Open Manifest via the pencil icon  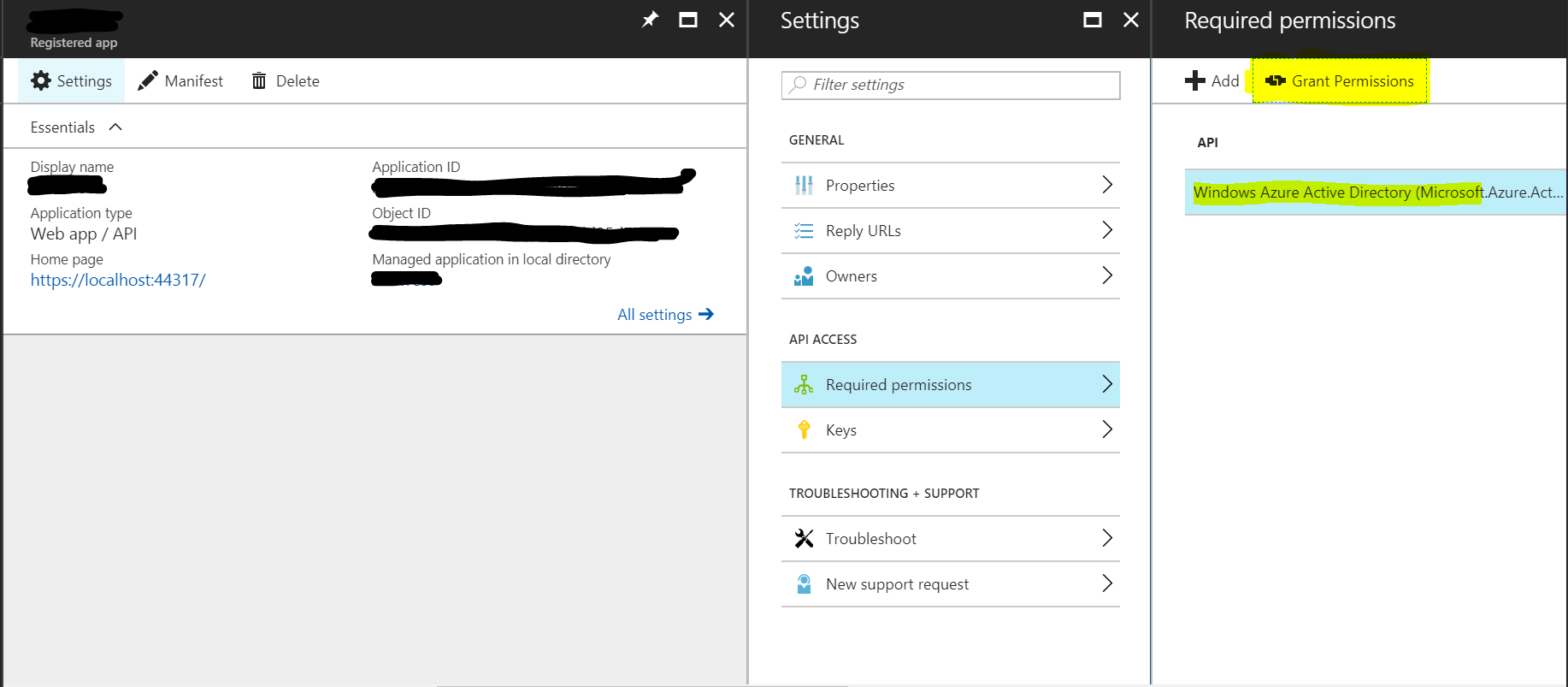click(x=148, y=80)
